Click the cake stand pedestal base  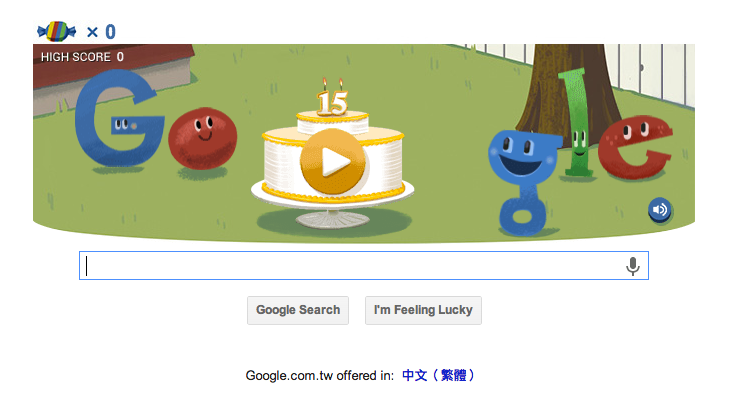(332, 219)
